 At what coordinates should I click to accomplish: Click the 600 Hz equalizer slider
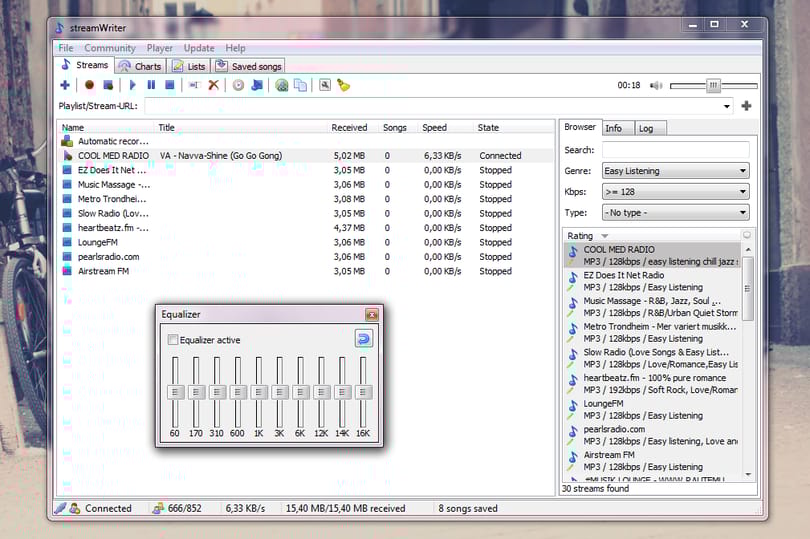pyautogui.click(x=238, y=392)
